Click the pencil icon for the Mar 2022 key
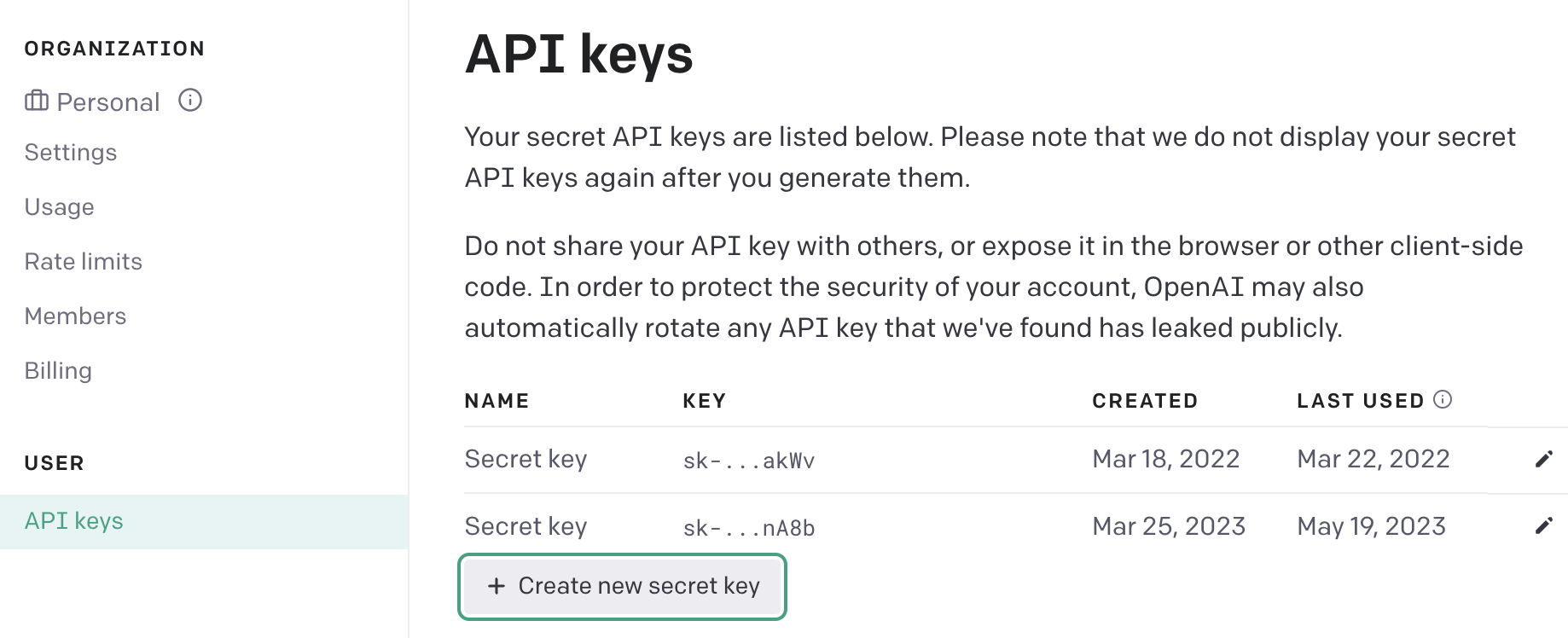The height and width of the screenshot is (638, 1568). tap(1544, 459)
